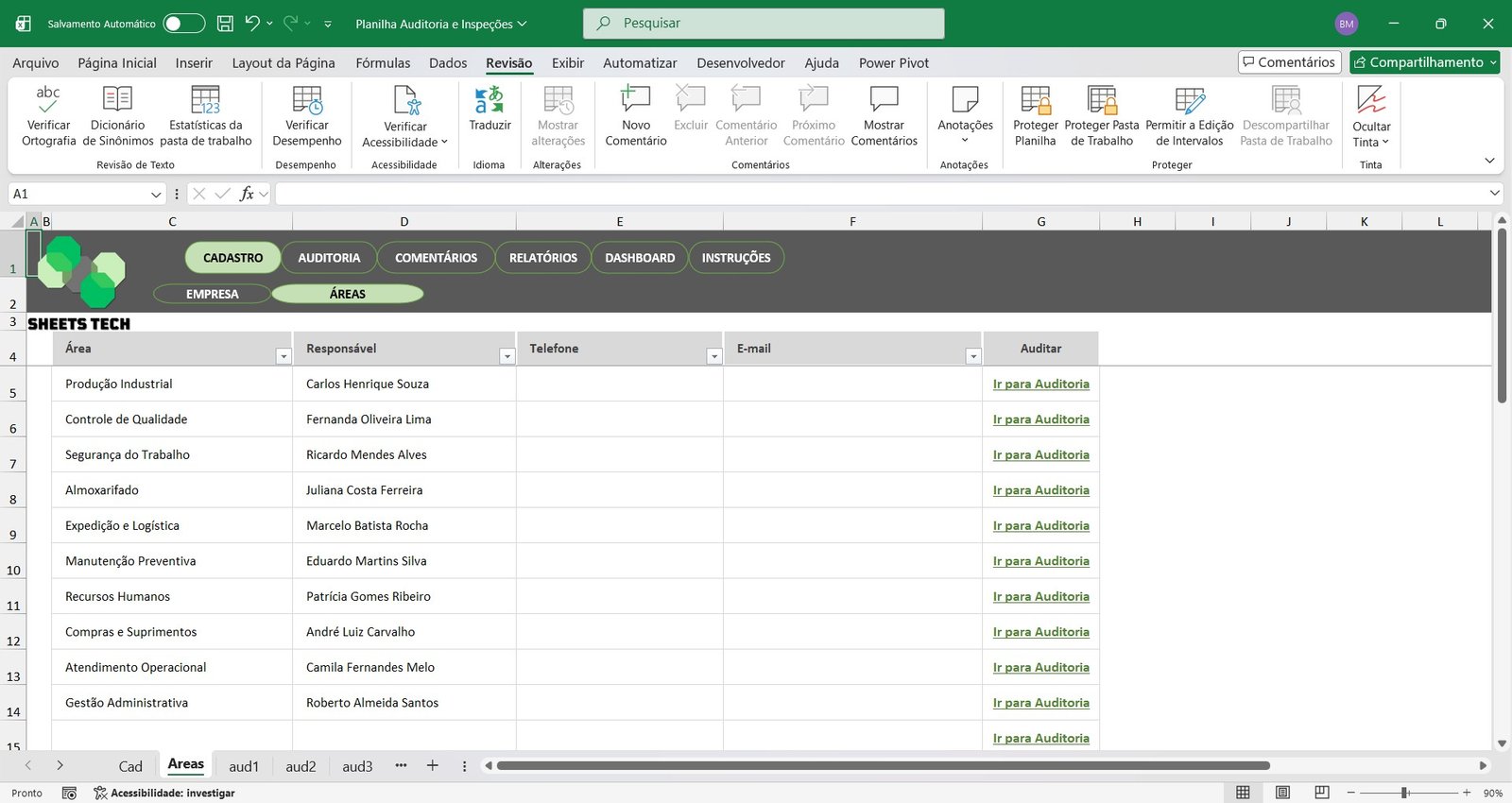Image resolution: width=1512 pixels, height=803 pixels.
Task: Switch to Page Break Preview in status bar
Action: [x=1322, y=793]
